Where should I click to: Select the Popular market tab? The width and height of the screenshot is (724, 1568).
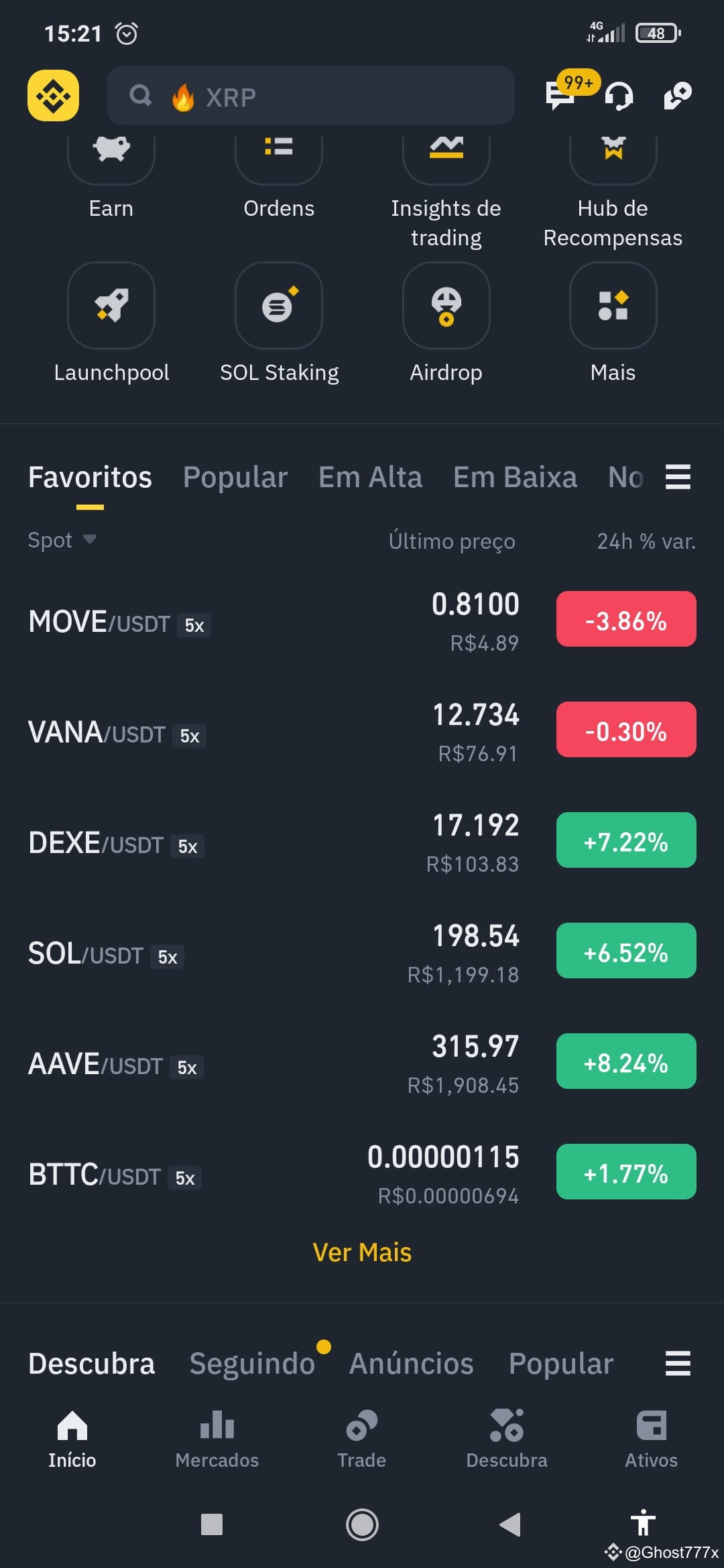coord(235,477)
